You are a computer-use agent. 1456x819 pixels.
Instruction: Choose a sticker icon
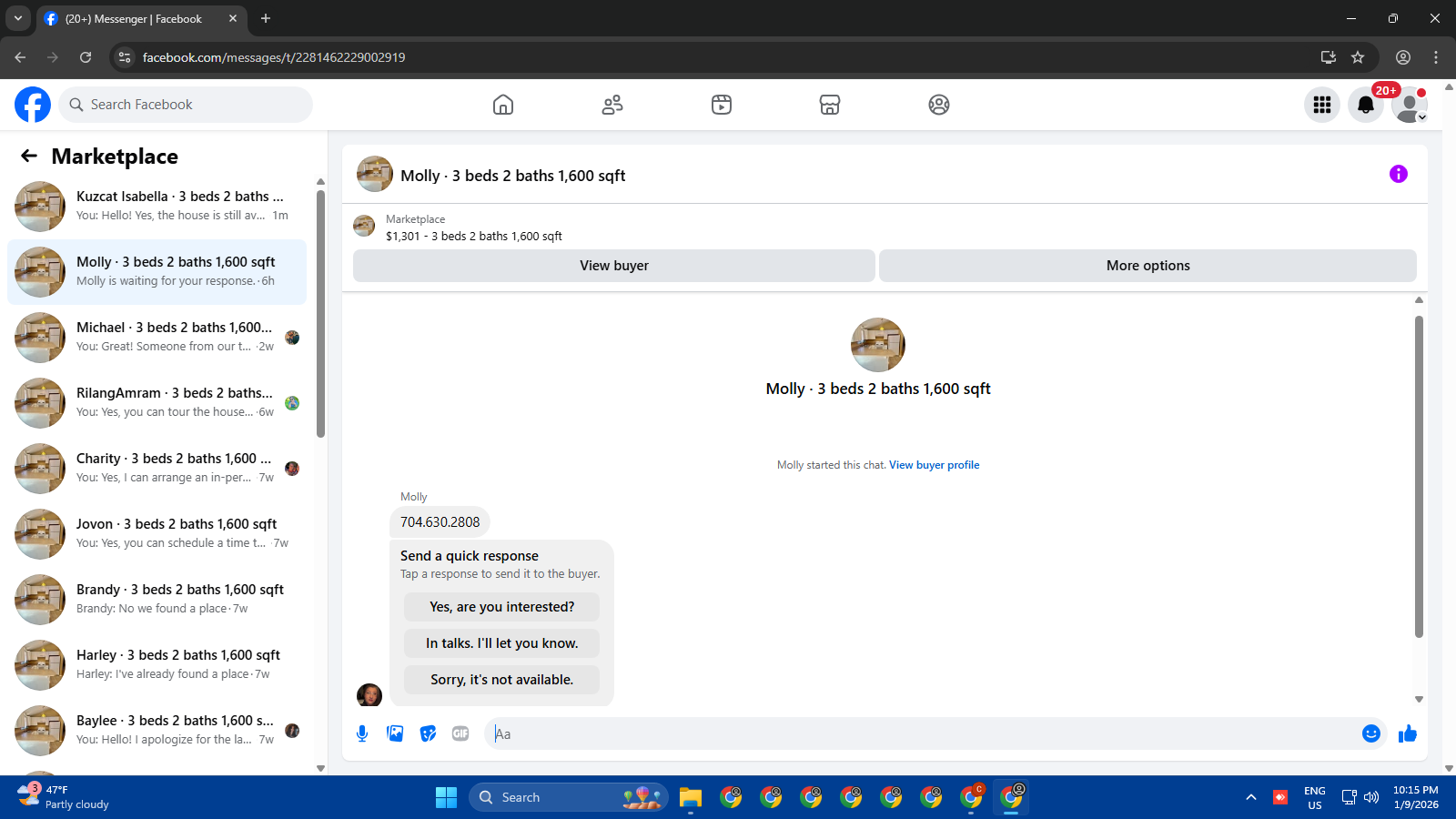click(428, 733)
